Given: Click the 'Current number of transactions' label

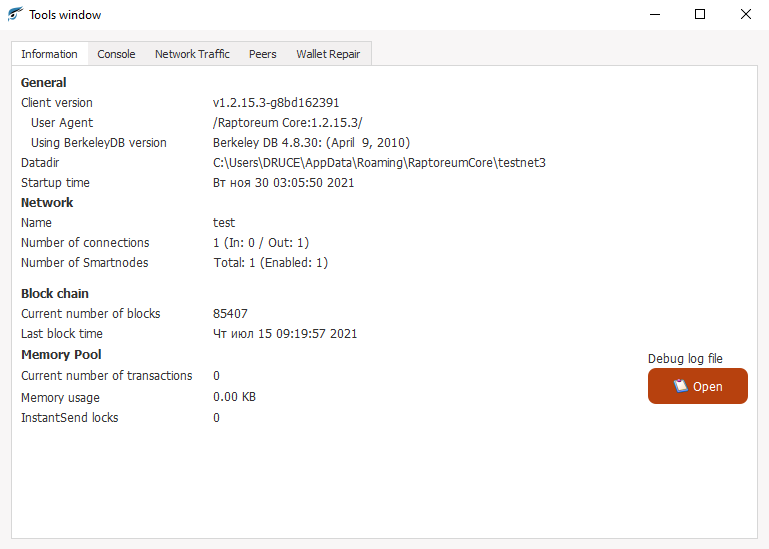Looking at the screenshot, I should pos(106,376).
